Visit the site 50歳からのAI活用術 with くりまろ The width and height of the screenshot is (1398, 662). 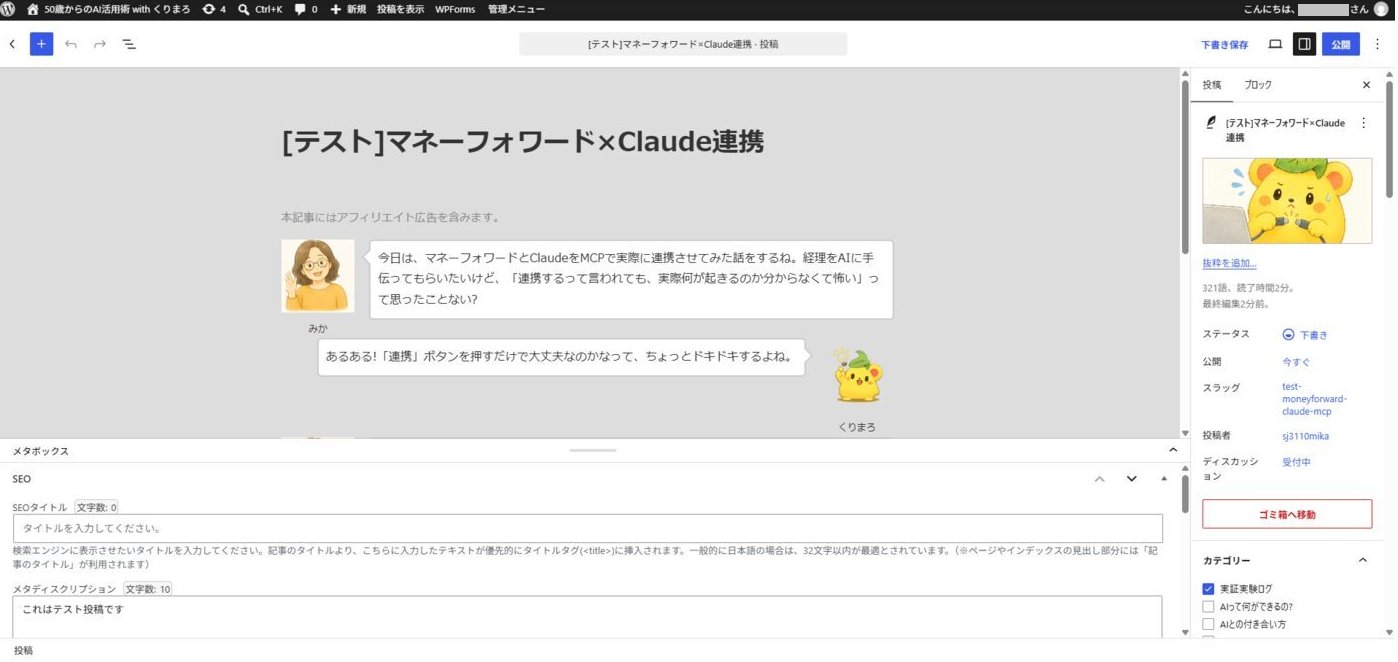(x=108, y=9)
